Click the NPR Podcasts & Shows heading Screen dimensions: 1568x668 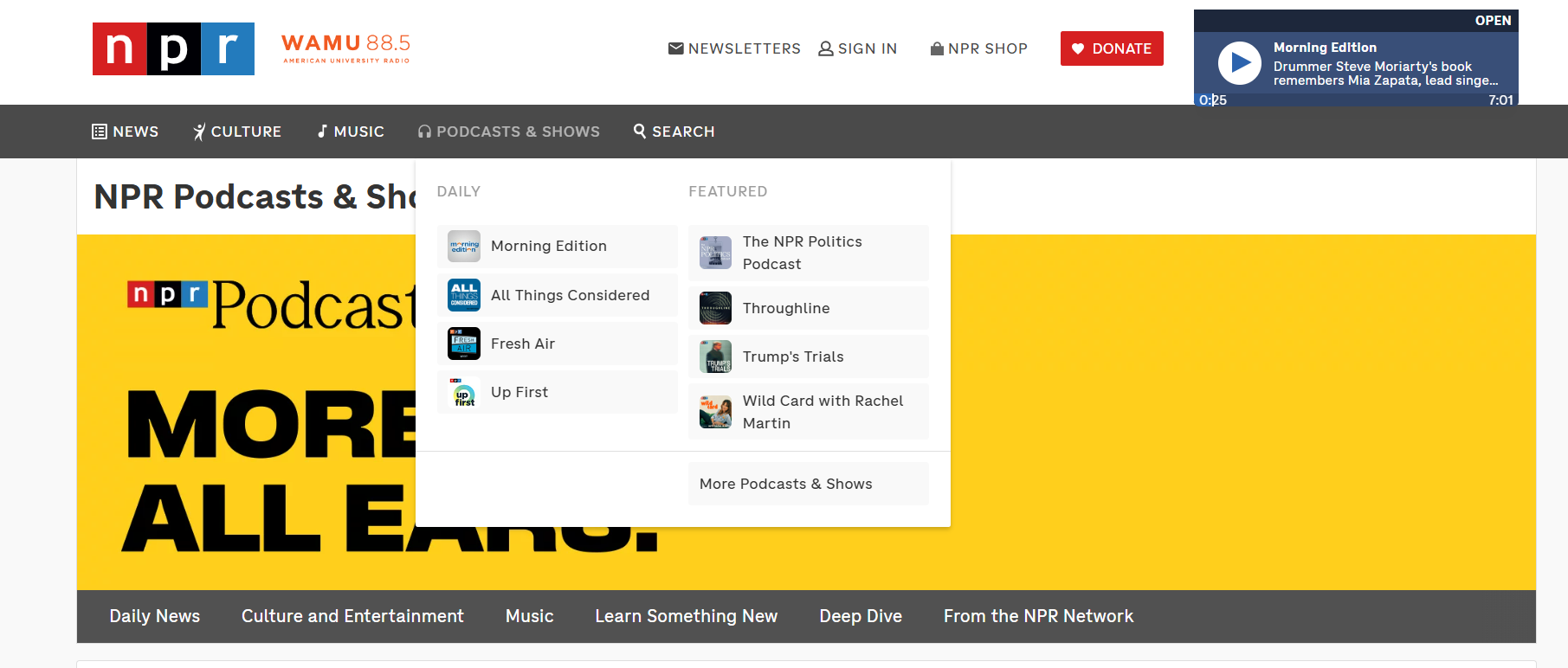pyautogui.click(x=255, y=197)
